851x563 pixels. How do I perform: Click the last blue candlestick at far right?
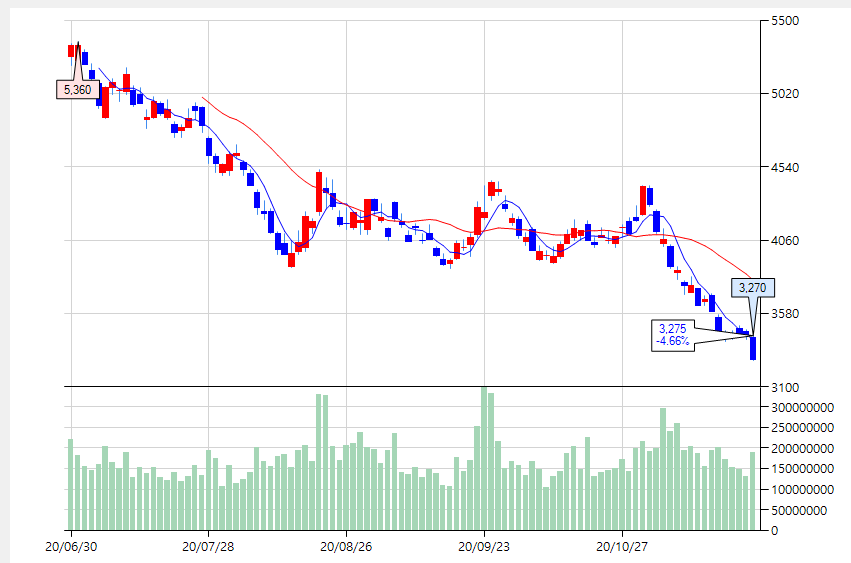(x=753, y=348)
